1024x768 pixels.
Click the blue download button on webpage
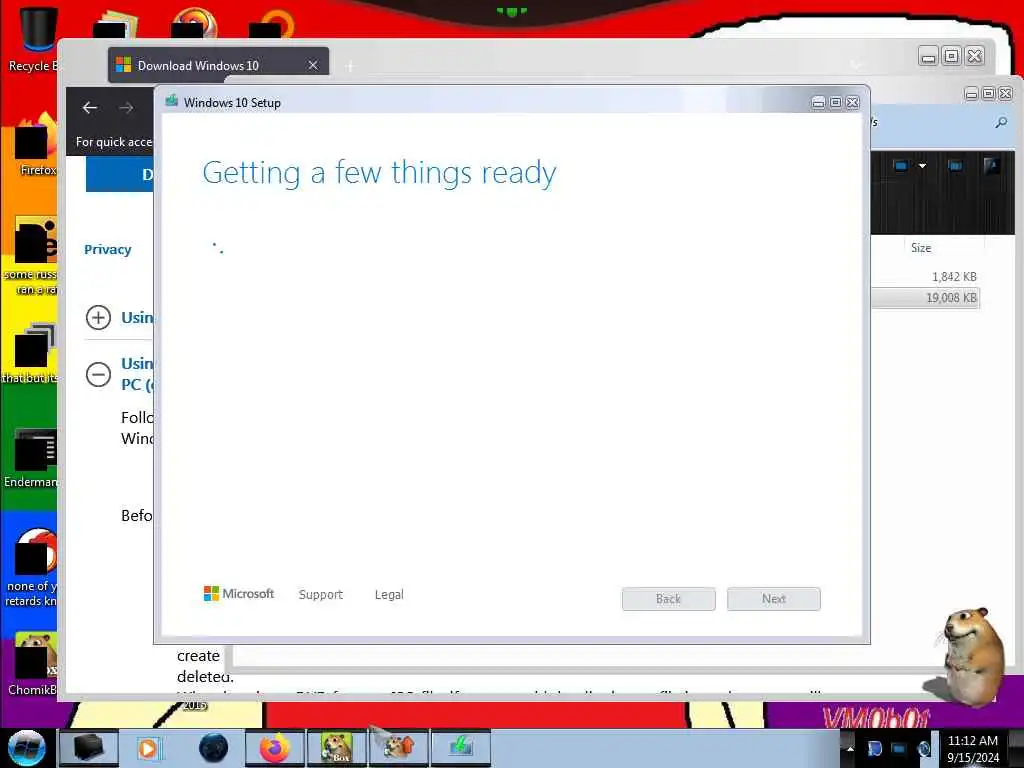click(120, 174)
